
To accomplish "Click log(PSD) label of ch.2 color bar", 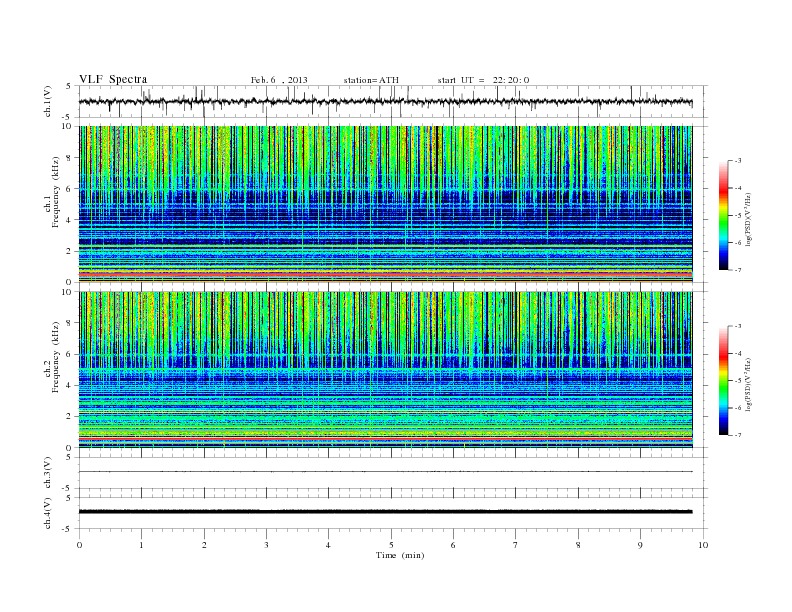I will (748, 384).
